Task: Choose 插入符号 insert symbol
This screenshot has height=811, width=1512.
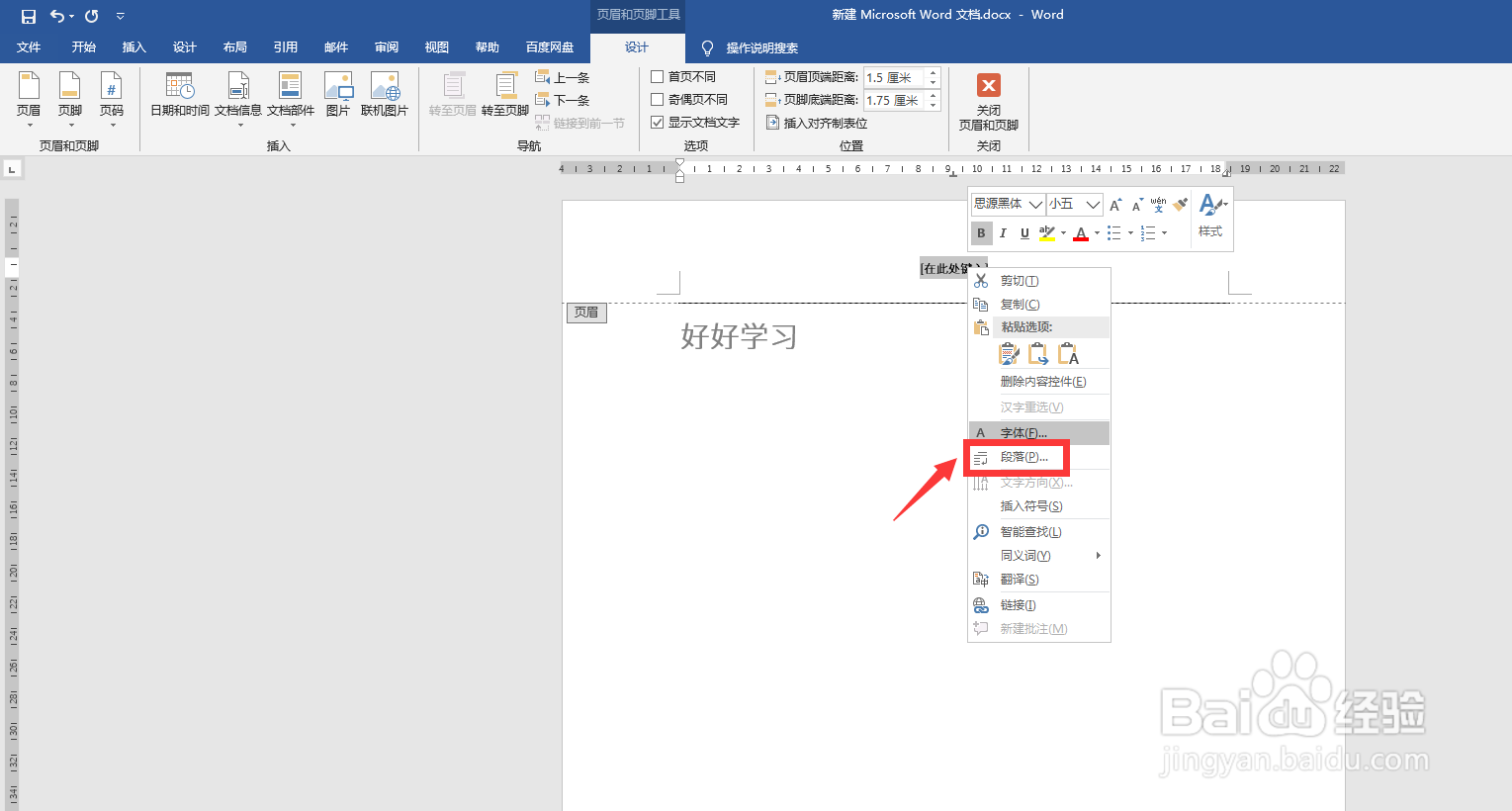Action: point(1039,506)
